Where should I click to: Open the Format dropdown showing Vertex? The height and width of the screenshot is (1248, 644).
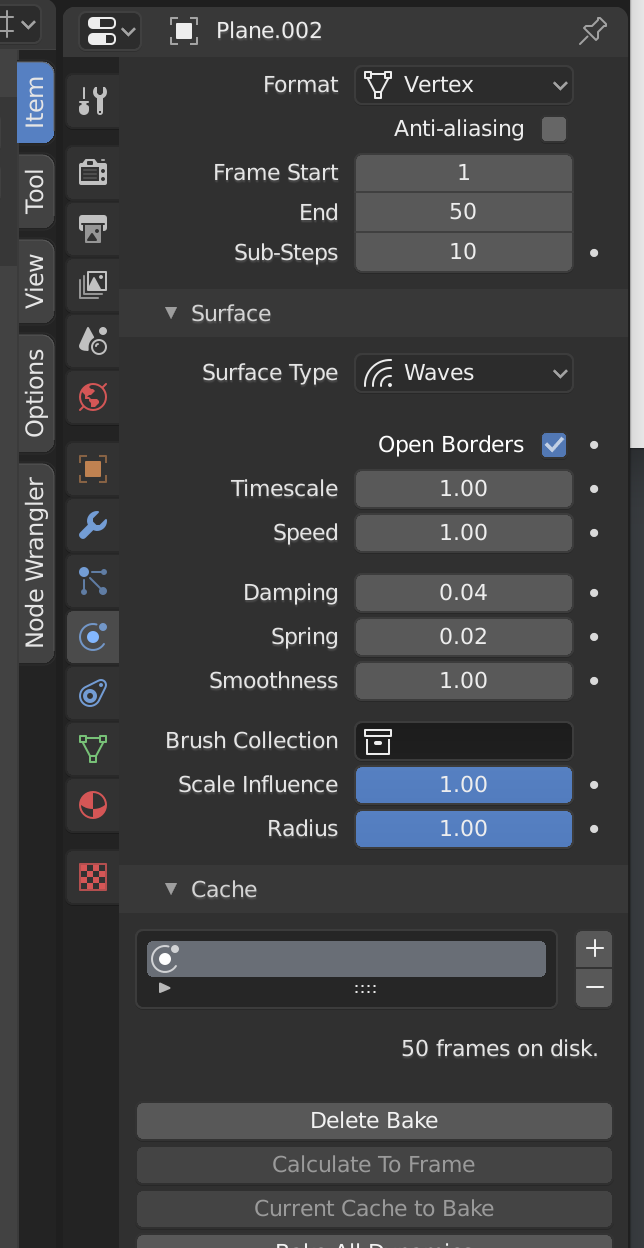click(463, 85)
